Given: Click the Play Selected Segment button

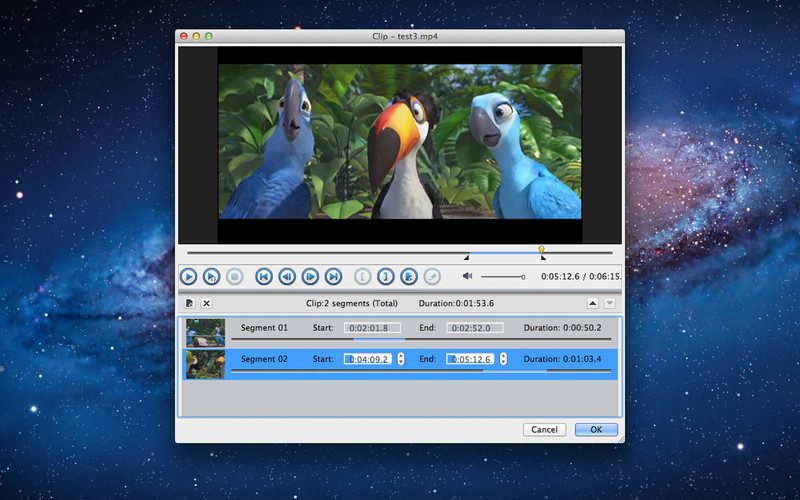Looking at the screenshot, I should pos(211,277).
